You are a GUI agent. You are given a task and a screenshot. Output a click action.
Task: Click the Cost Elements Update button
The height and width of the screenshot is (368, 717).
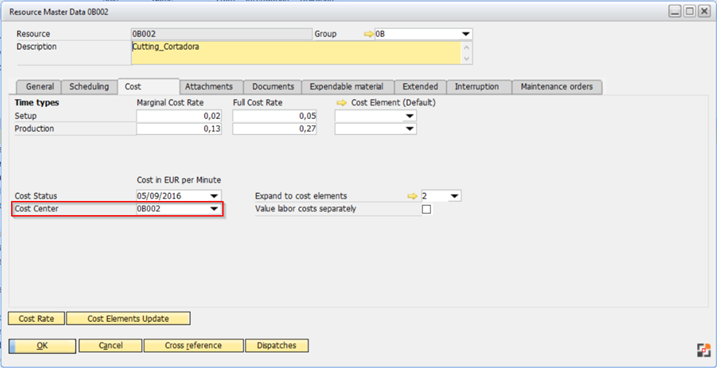(128, 319)
